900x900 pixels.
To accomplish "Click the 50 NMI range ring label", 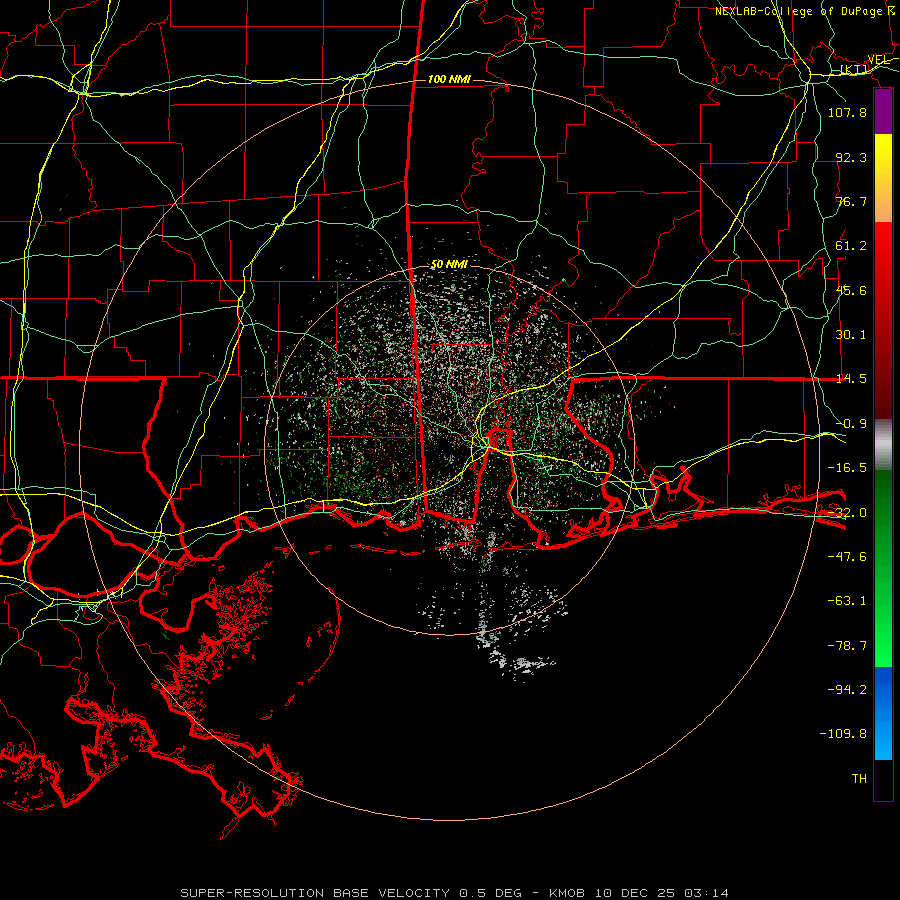I will [449, 264].
